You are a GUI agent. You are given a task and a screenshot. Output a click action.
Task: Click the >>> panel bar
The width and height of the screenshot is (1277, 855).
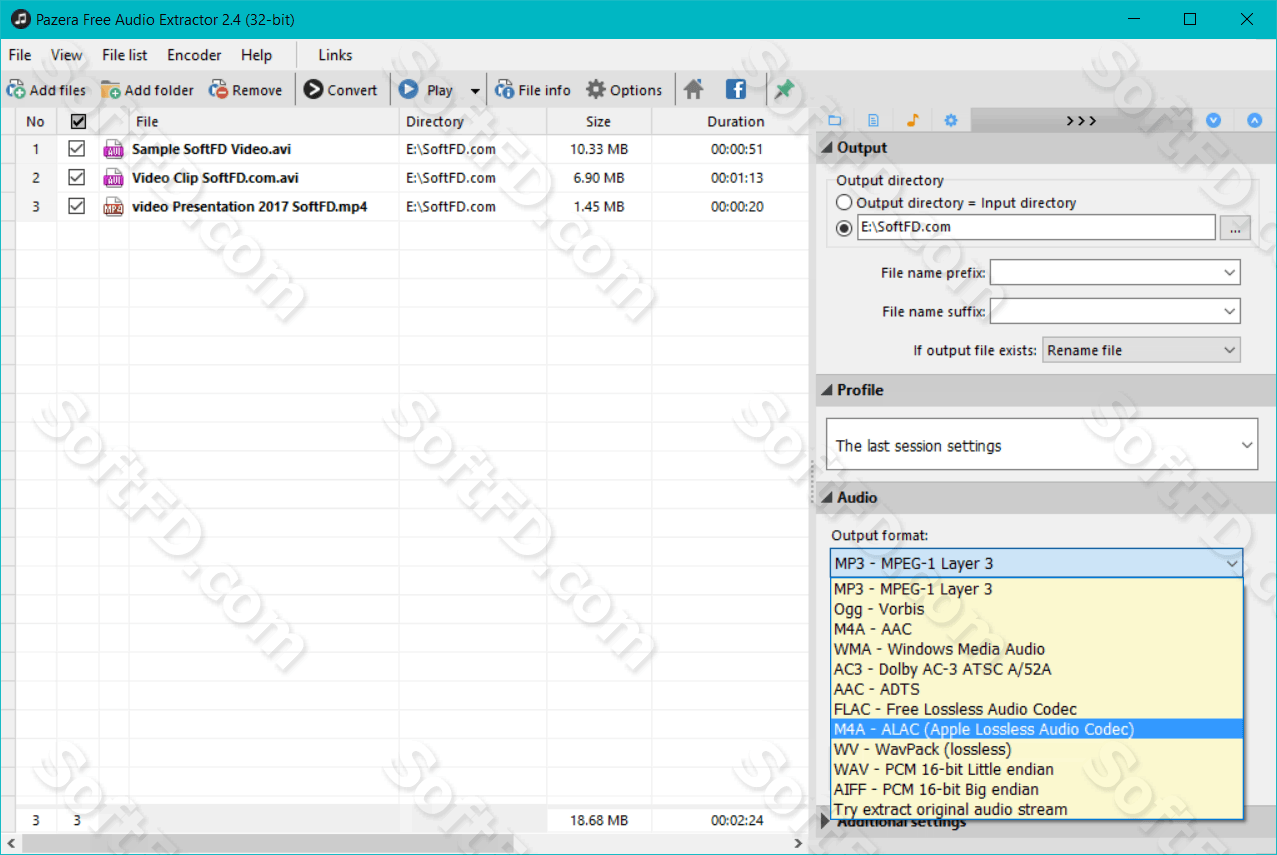pyautogui.click(x=1081, y=120)
